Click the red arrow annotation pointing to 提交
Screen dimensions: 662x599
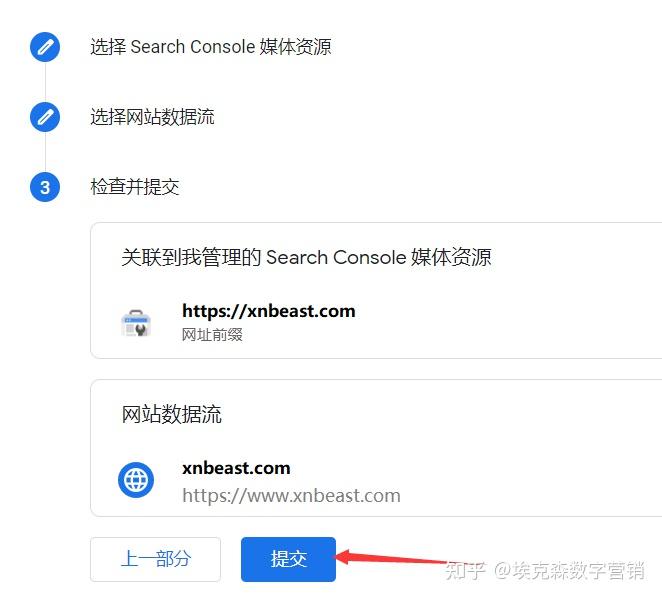tap(391, 558)
